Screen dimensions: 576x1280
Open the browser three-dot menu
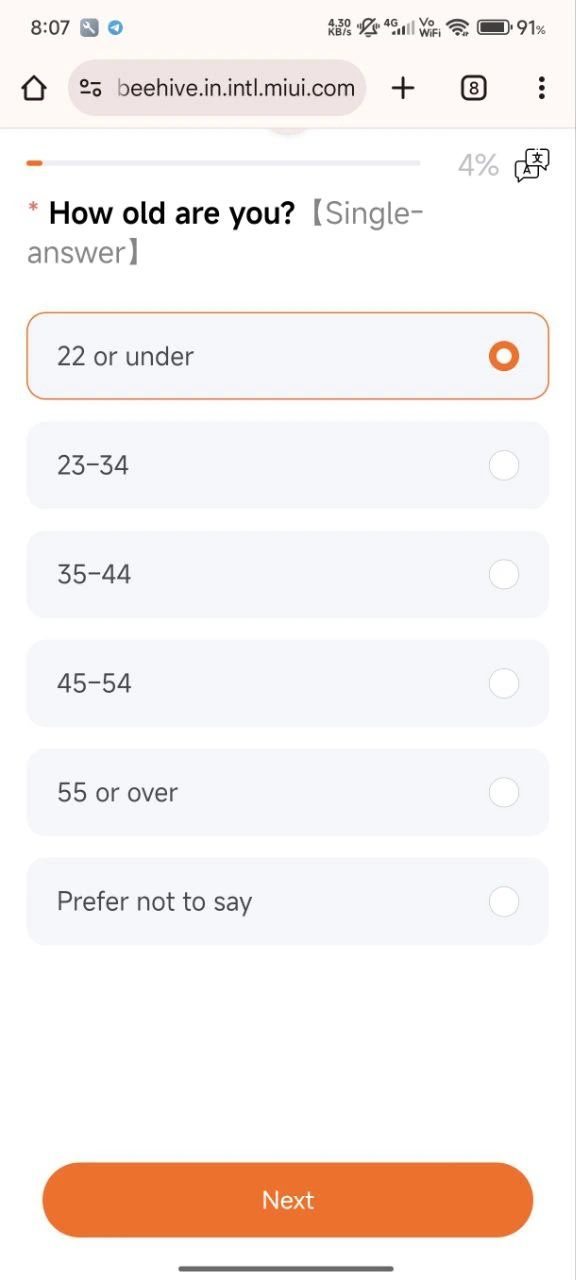tap(541, 88)
